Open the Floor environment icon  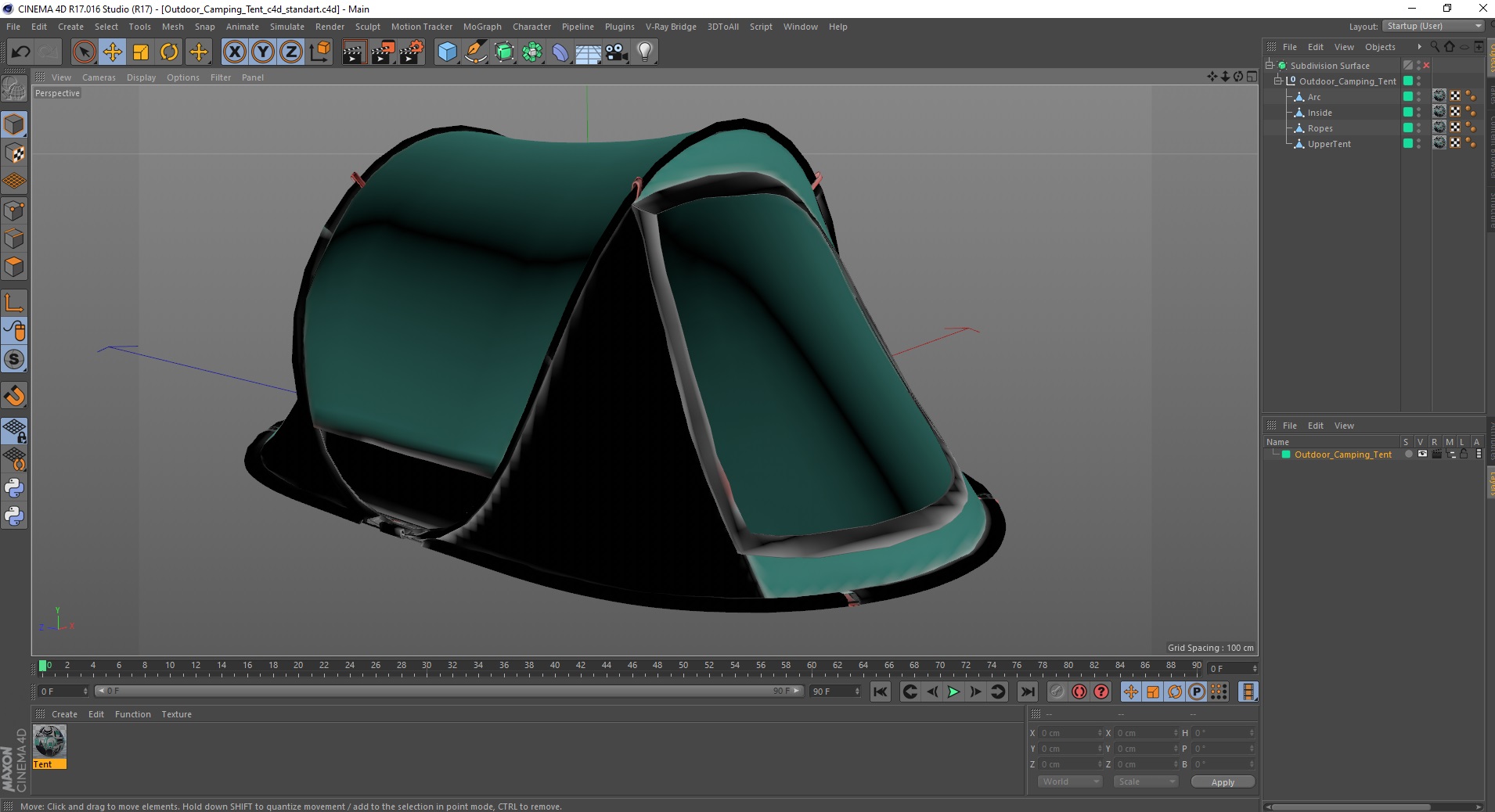coord(588,52)
